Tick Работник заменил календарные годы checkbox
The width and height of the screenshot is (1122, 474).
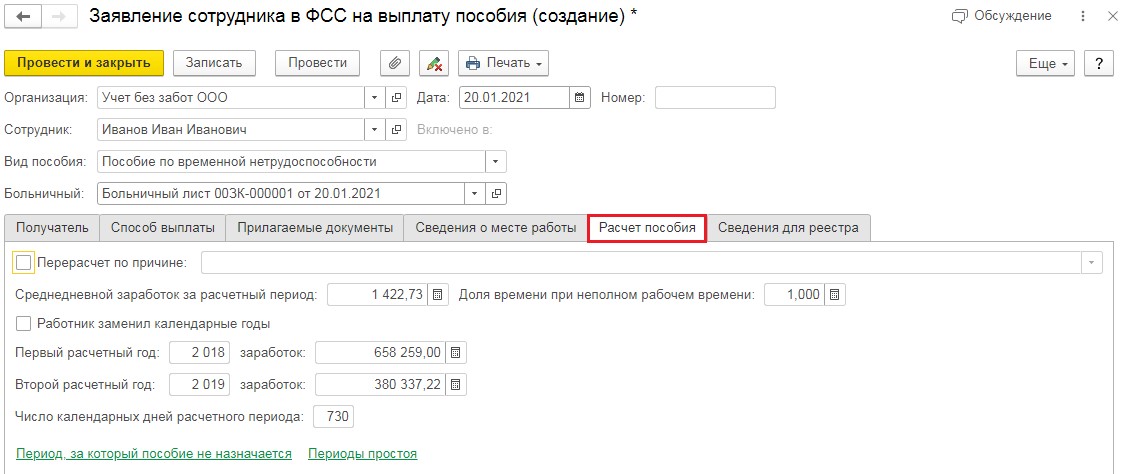[x=24, y=324]
